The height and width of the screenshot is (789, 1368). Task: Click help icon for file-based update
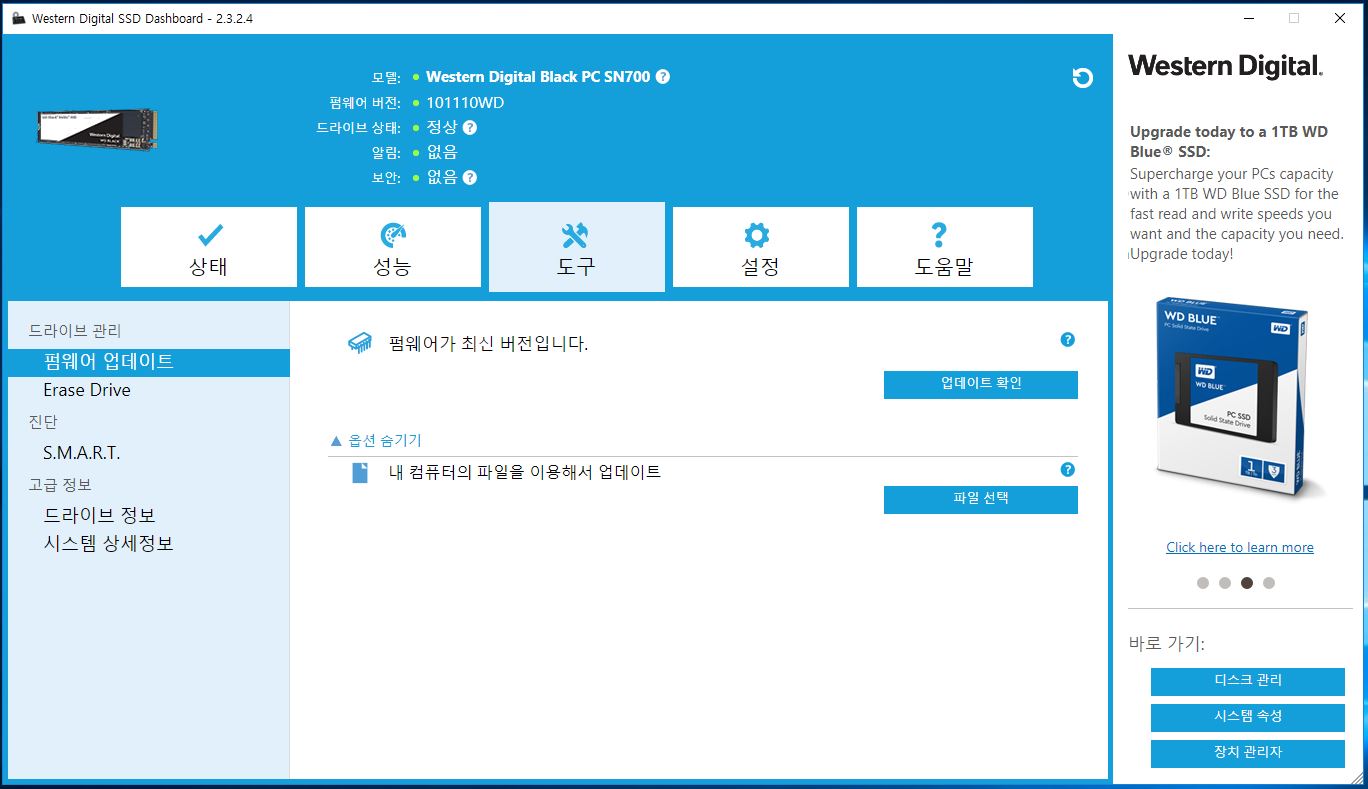click(1067, 470)
